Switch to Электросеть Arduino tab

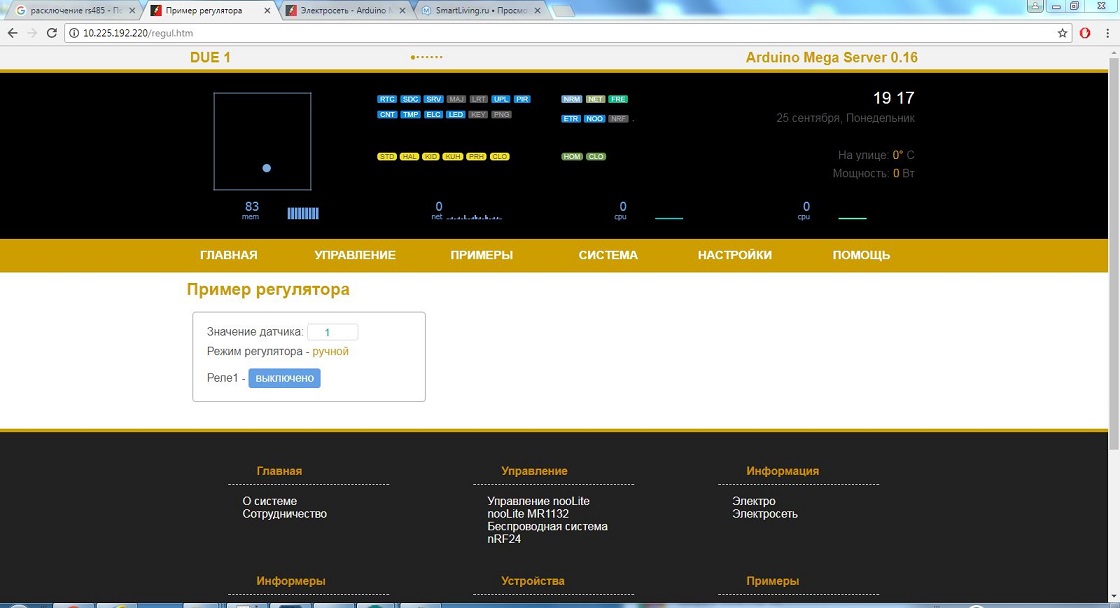(342, 10)
